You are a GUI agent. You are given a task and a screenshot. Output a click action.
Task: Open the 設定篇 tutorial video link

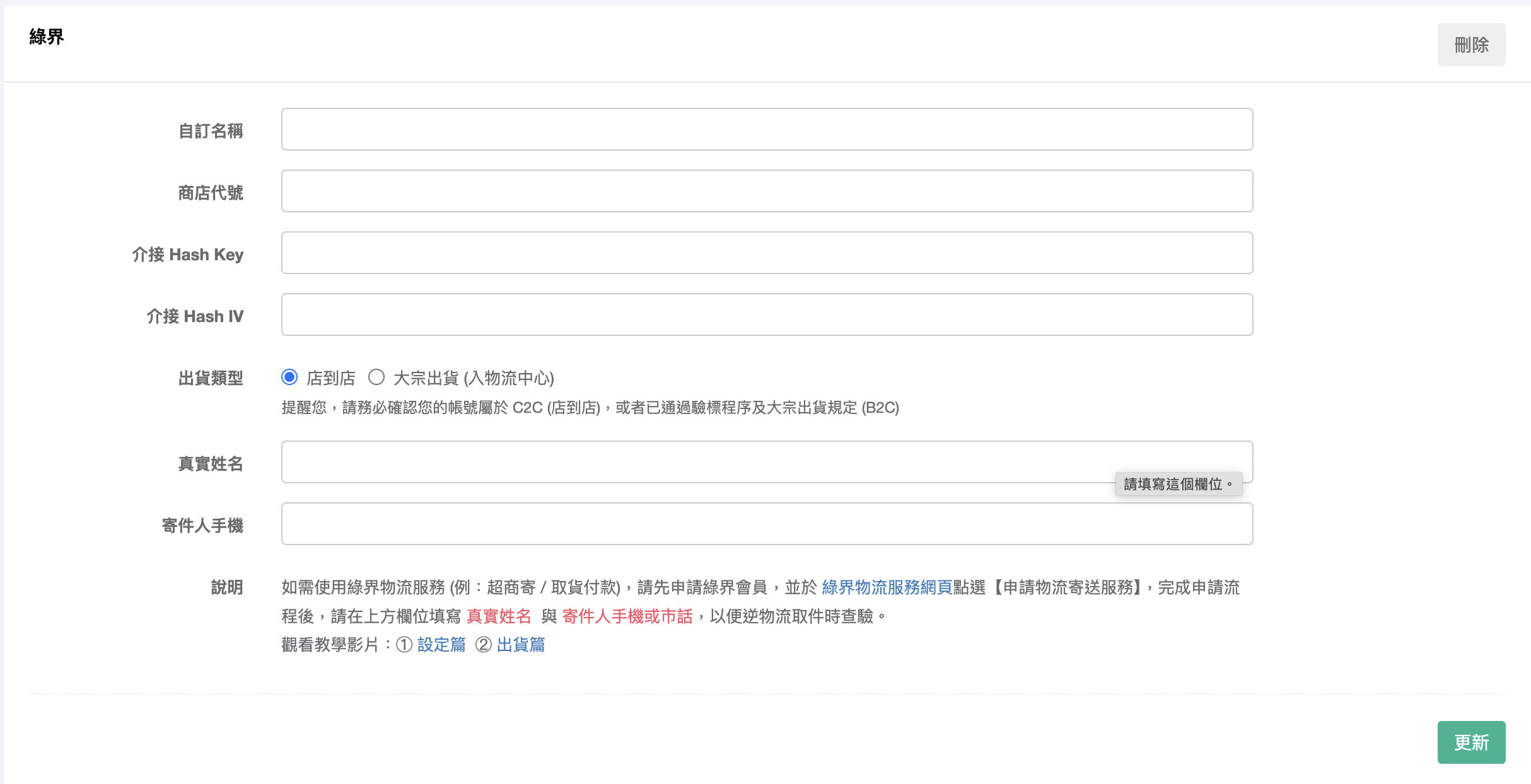coord(441,645)
